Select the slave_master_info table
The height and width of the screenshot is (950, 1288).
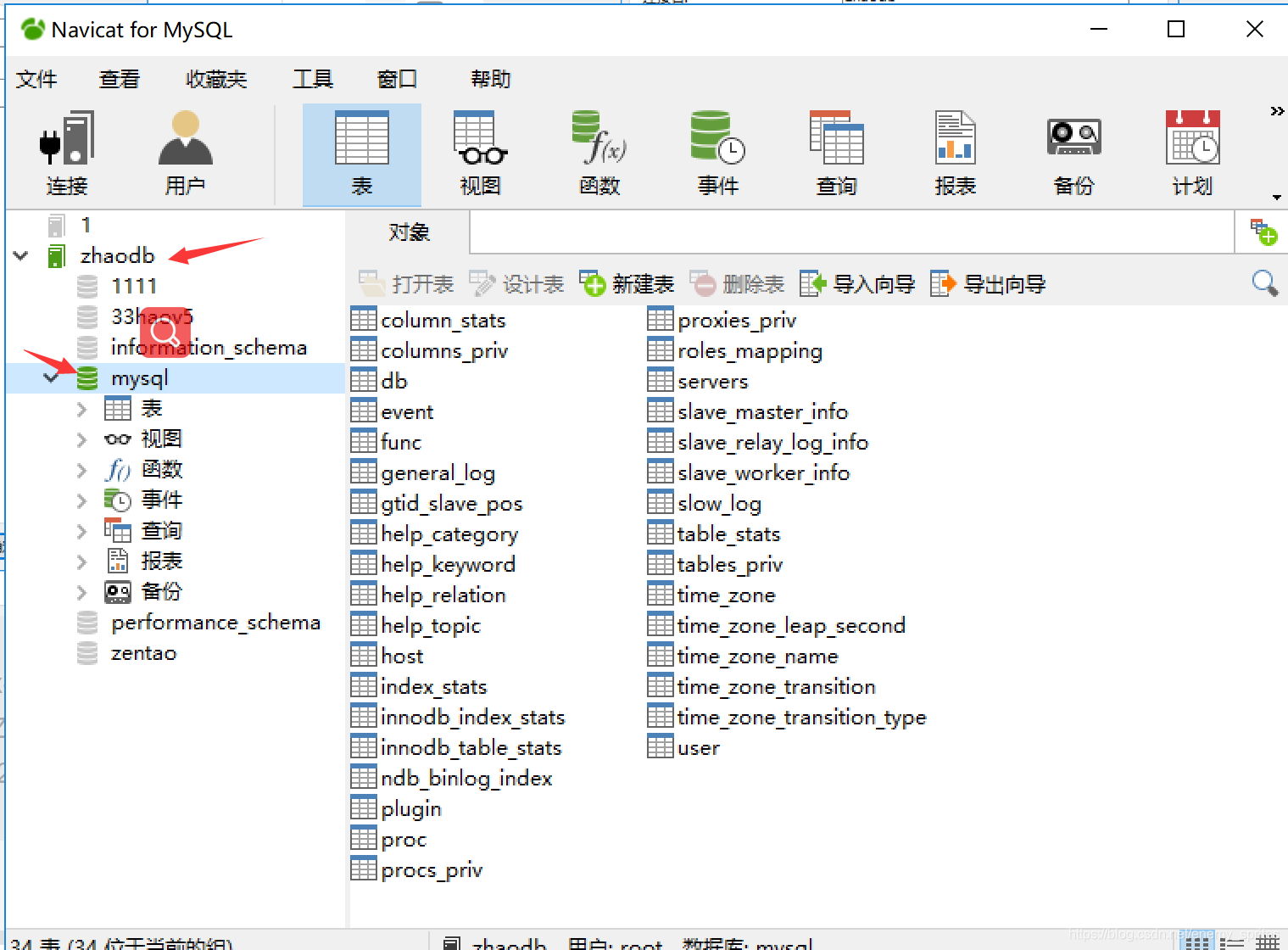point(762,411)
